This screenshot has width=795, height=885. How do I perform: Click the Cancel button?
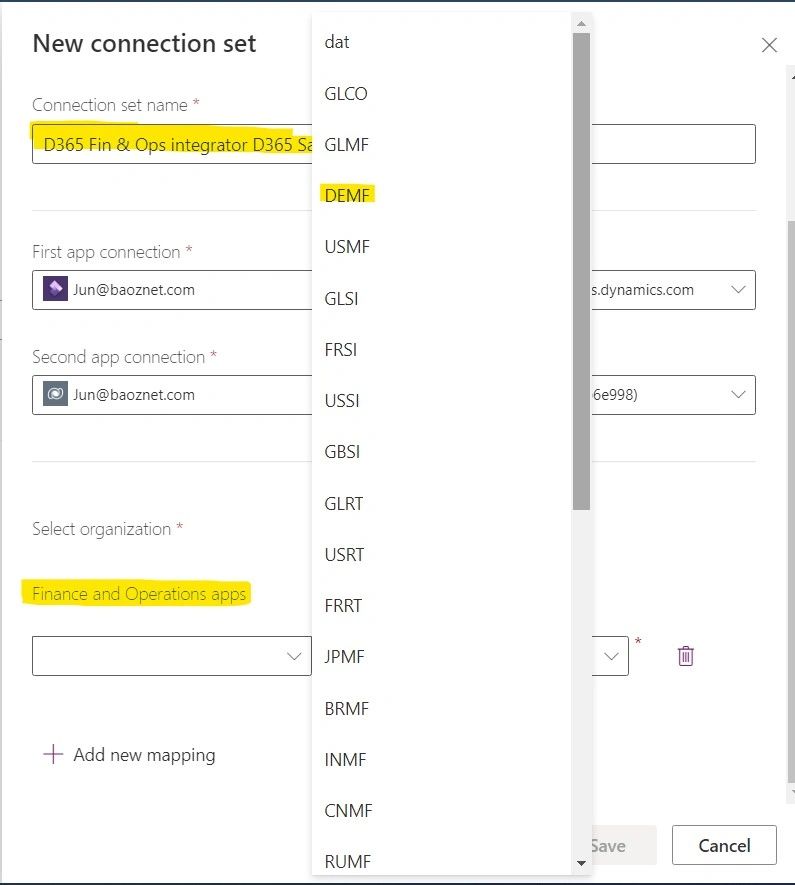pyautogui.click(x=723, y=845)
